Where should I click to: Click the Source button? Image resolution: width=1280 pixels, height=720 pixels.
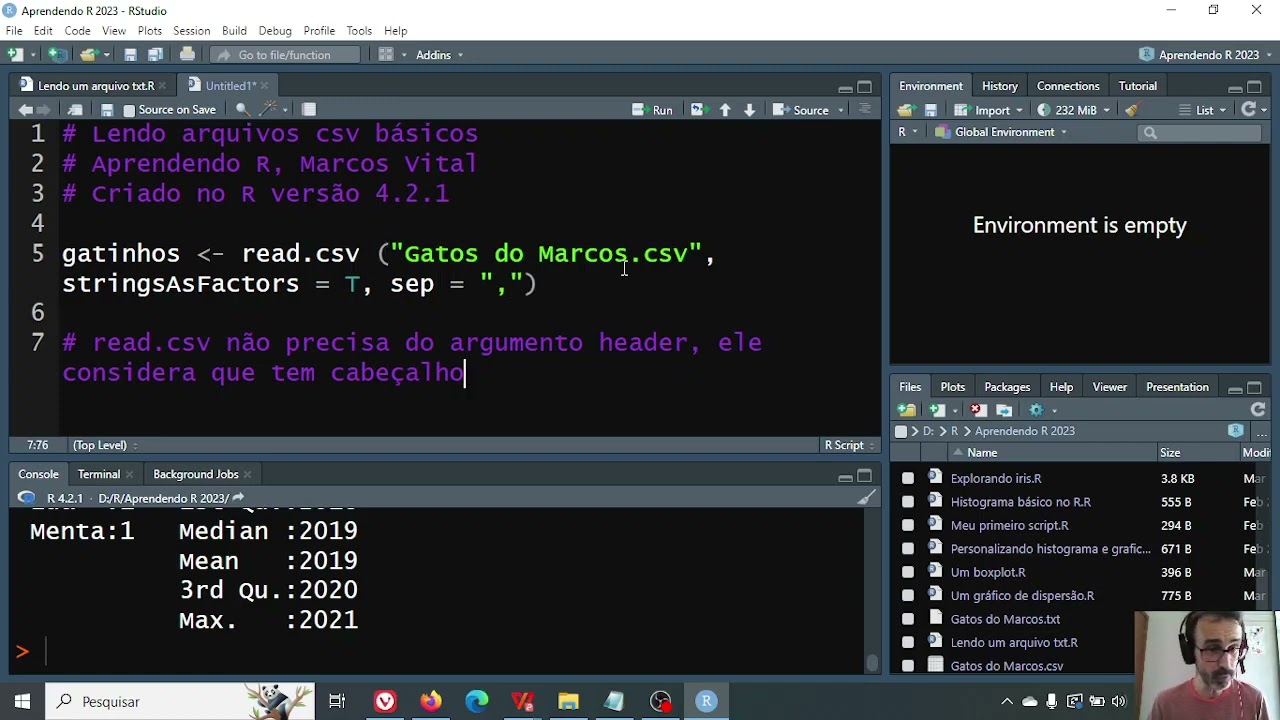tap(801, 110)
